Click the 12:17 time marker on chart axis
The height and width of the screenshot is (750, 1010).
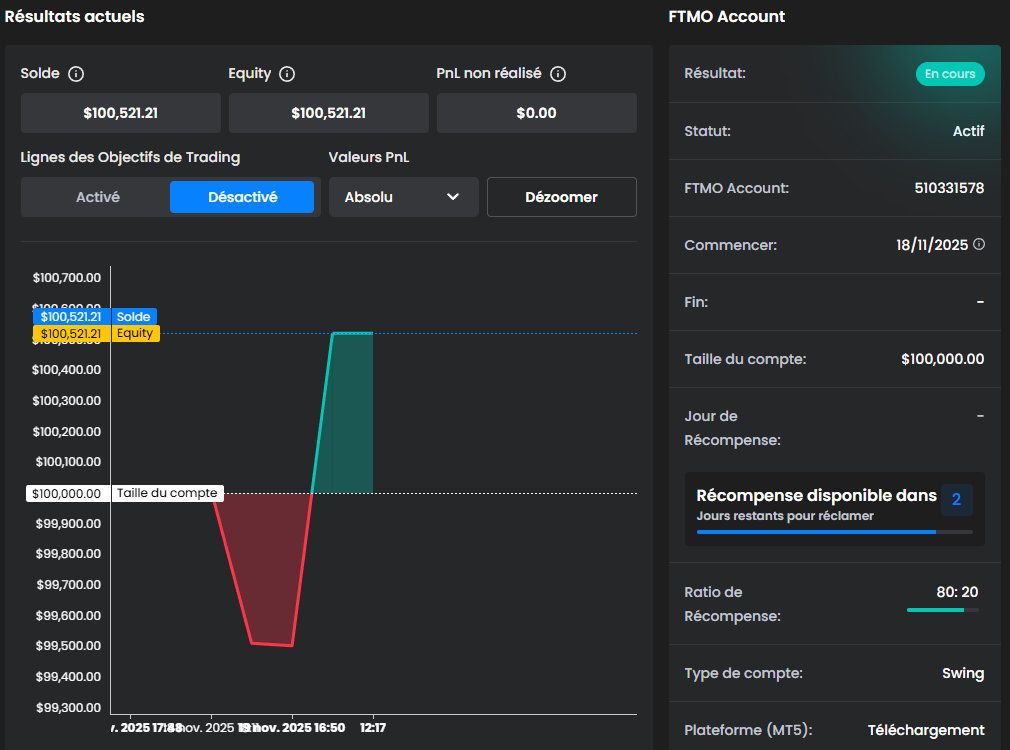[x=373, y=728]
